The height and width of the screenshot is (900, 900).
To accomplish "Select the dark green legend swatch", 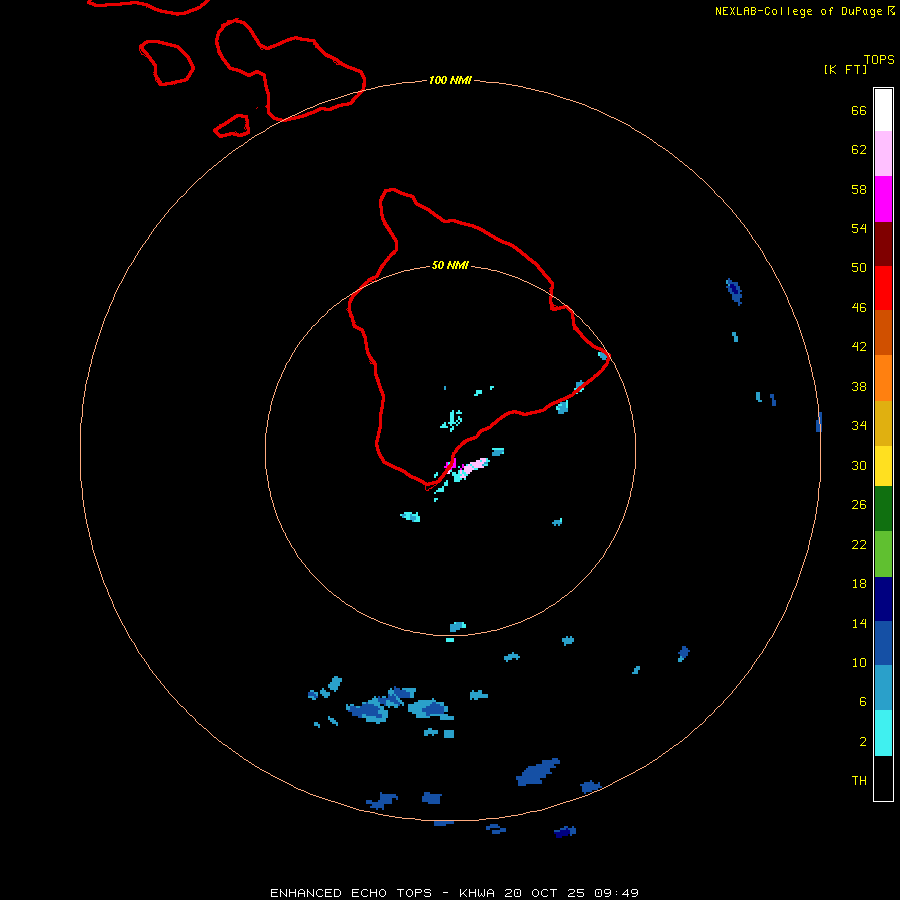I will [x=883, y=509].
